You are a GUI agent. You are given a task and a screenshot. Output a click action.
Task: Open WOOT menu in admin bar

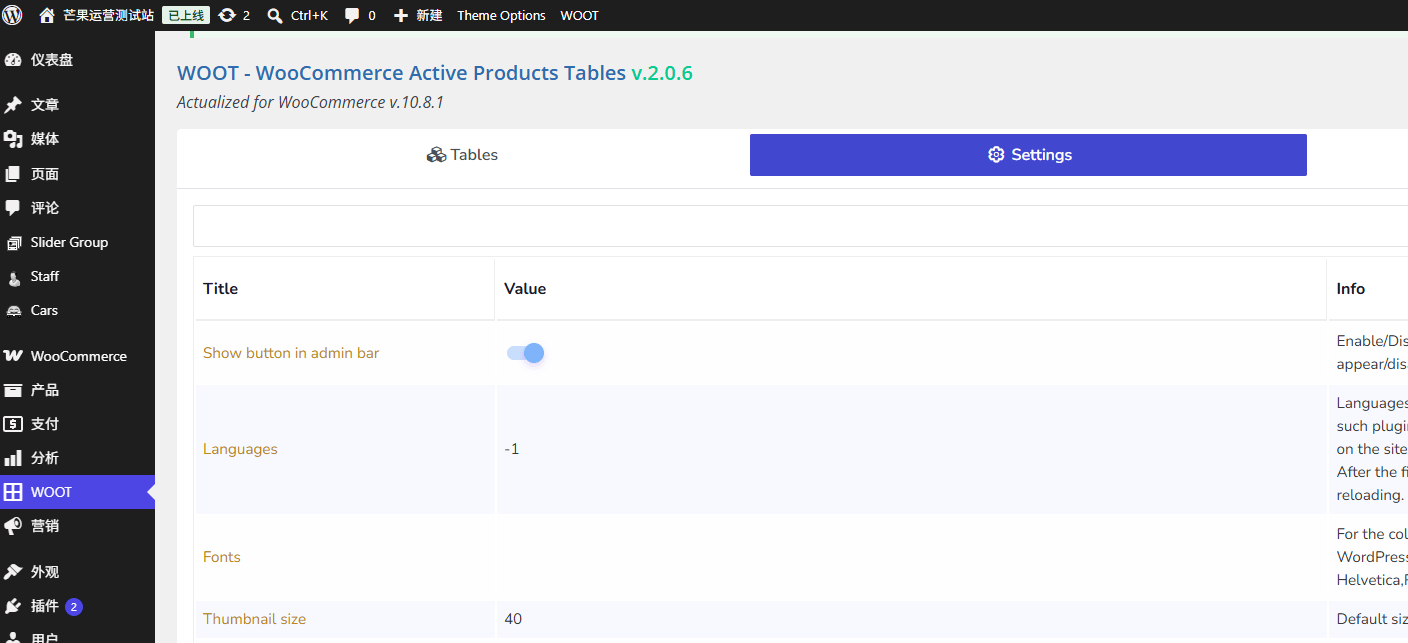579,15
